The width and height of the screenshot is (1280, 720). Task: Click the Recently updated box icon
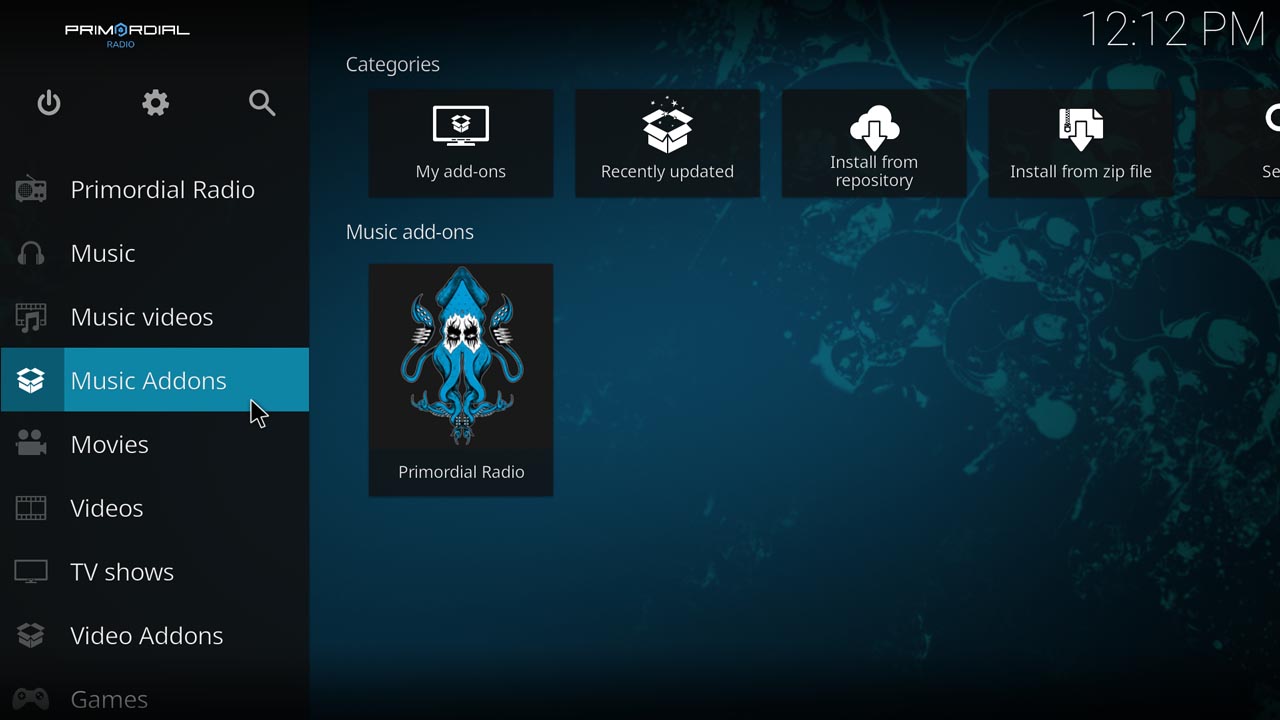[x=667, y=124]
